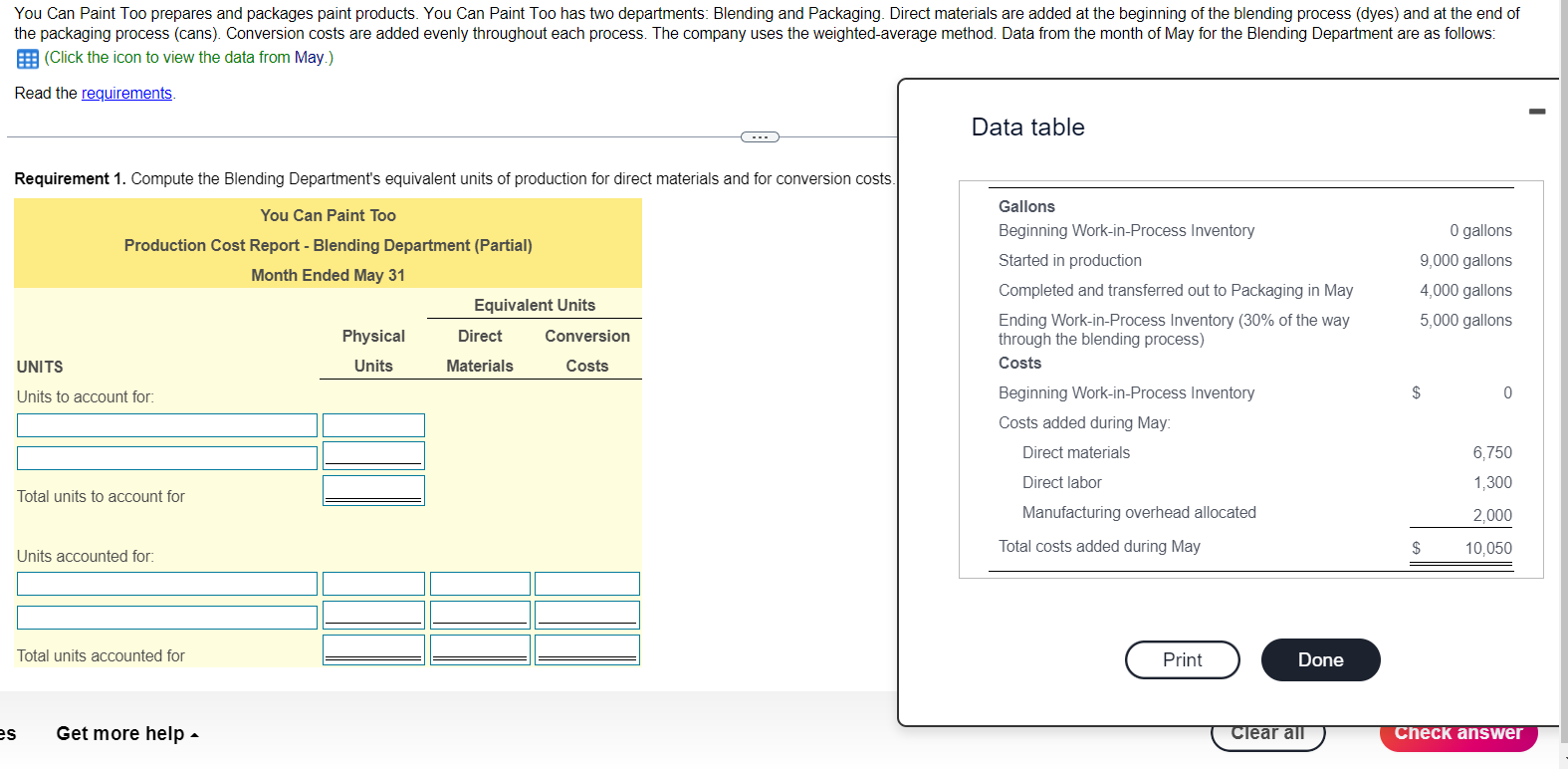Click the '0 gallons' value
Screen dimensions: 1568x769
click(1480, 230)
